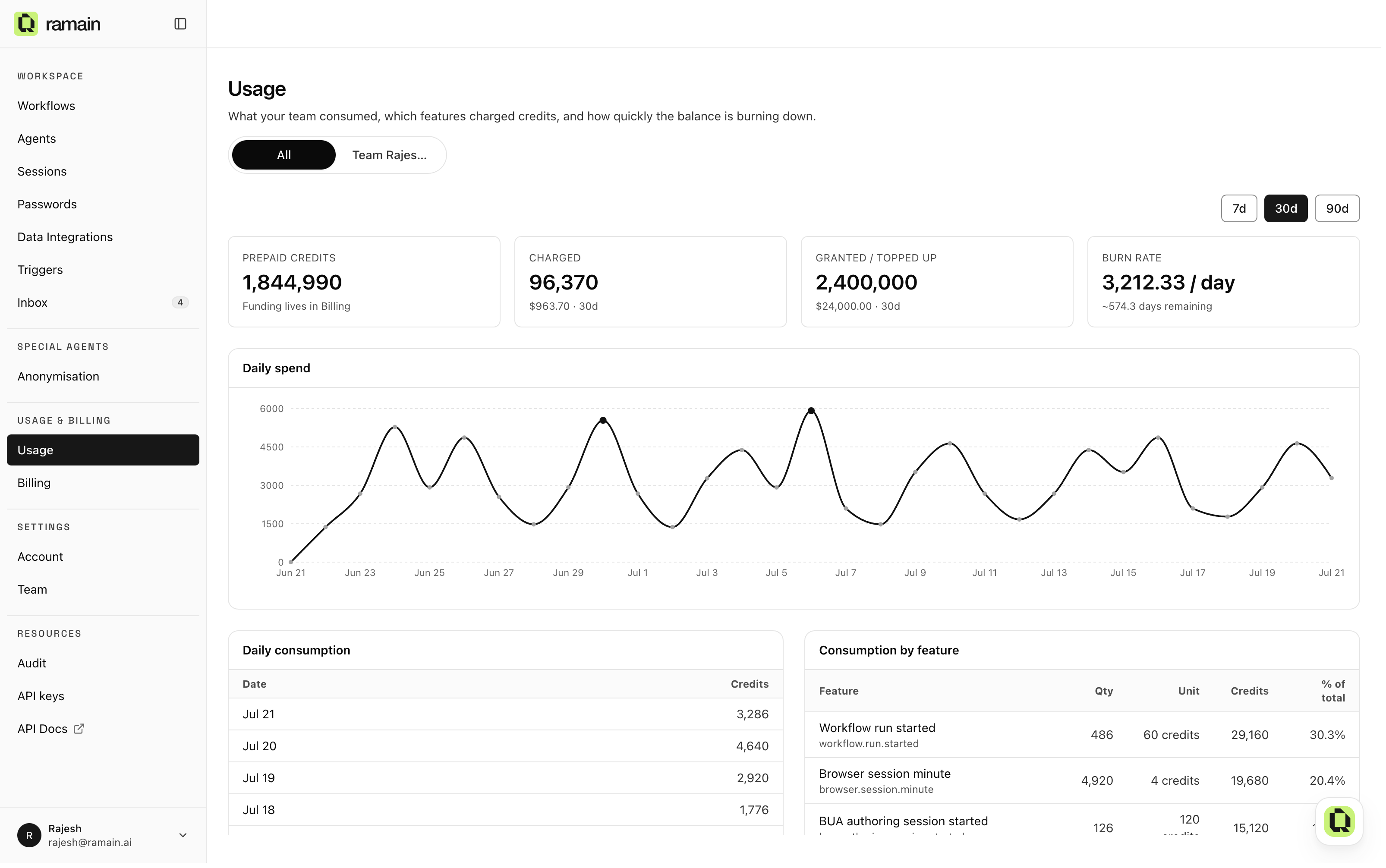Click the Workflow run started feature row
The height and width of the screenshot is (868, 1386).
coord(1082,736)
